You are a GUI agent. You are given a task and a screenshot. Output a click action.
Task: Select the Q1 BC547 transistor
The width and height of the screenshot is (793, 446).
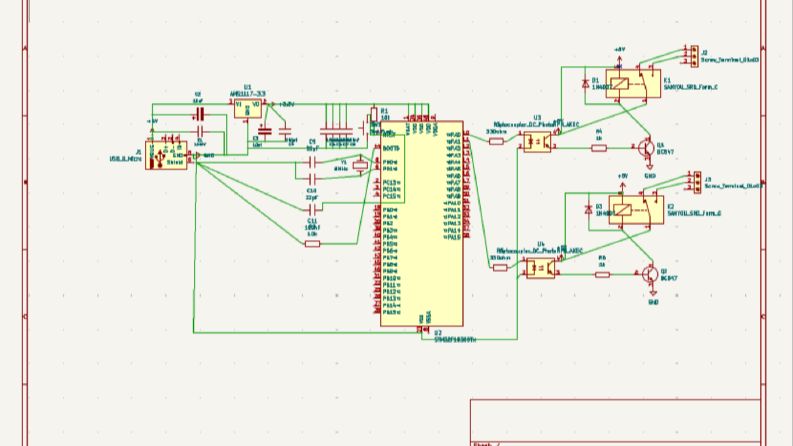646,148
